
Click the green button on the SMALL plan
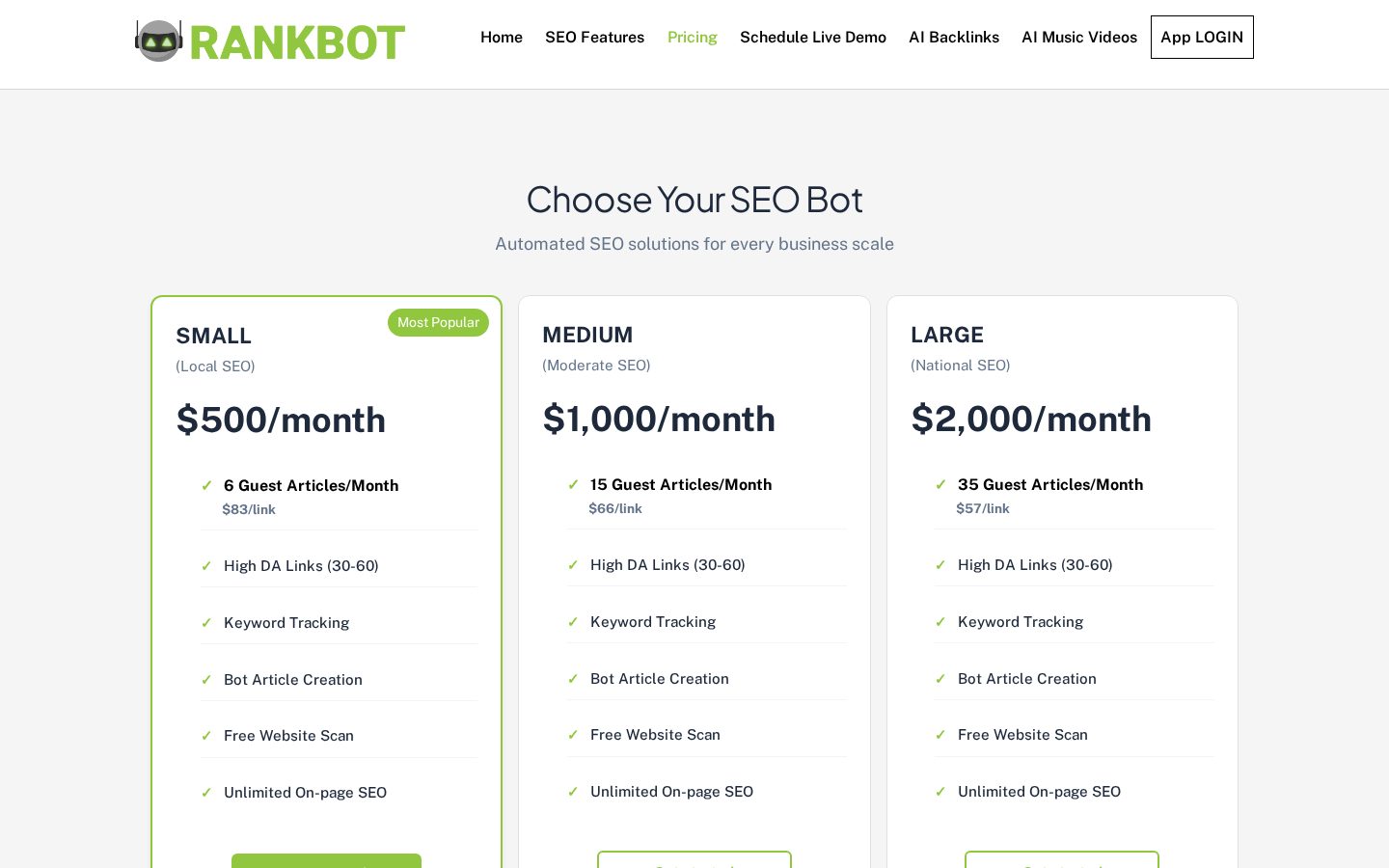point(326,860)
